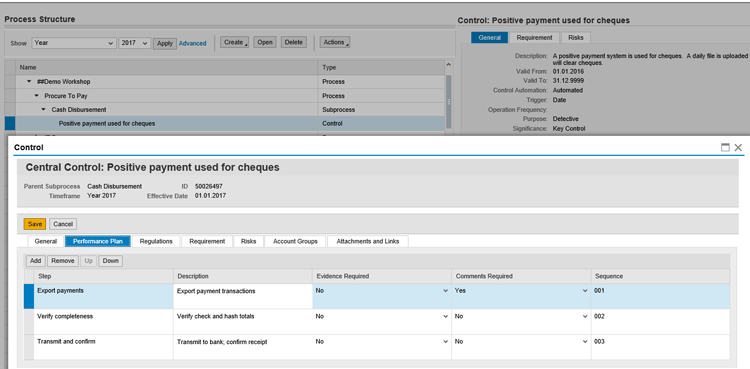Image resolution: width=750 pixels, height=369 pixels.
Task: Collapse the Cash Disbursement subprocess node
Action: 44,110
